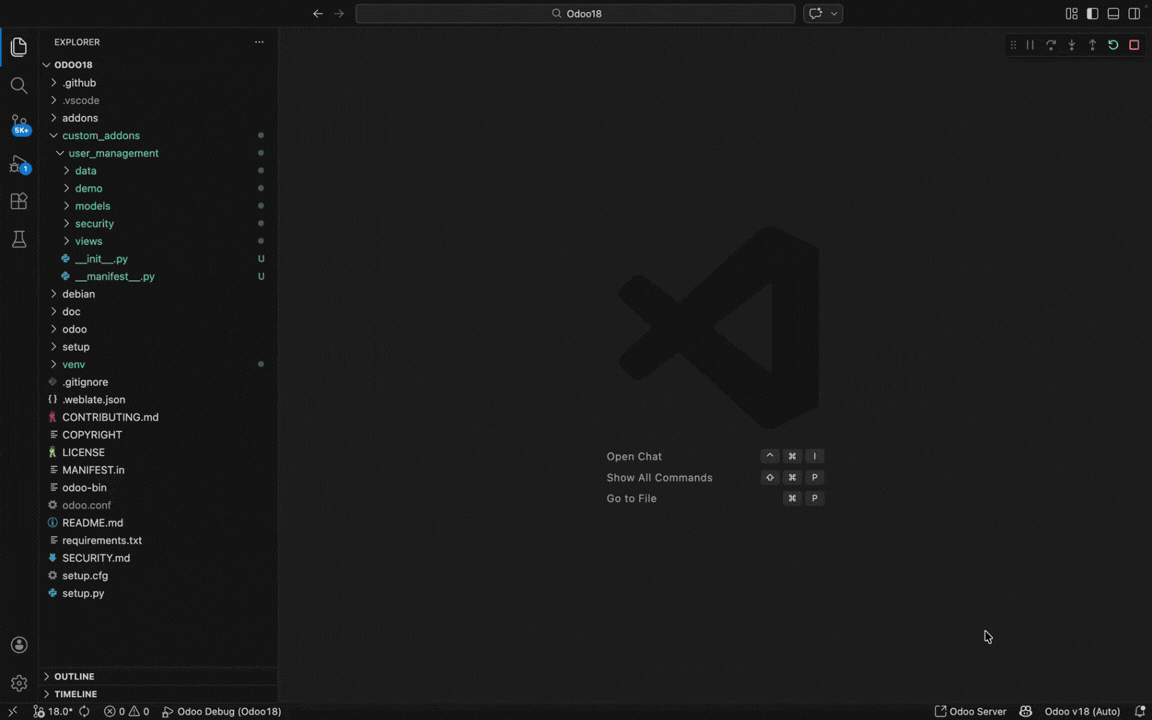Grab the debug toolbar drag handle
Viewport: 1152px width, 720px height.
1013,46
